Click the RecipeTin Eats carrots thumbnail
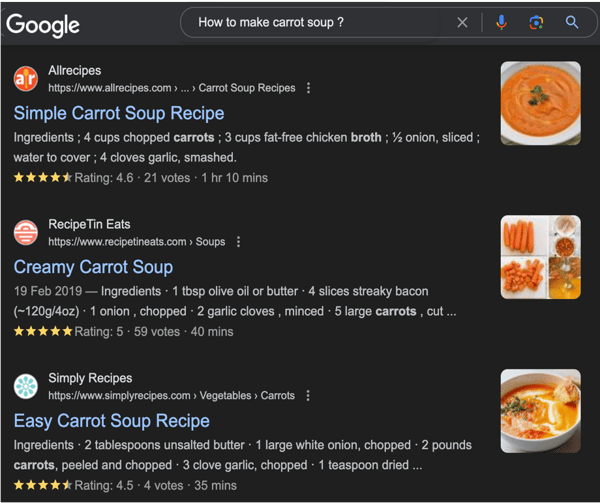Image resolution: width=600 pixels, height=503 pixels. click(x=540, y=255)
